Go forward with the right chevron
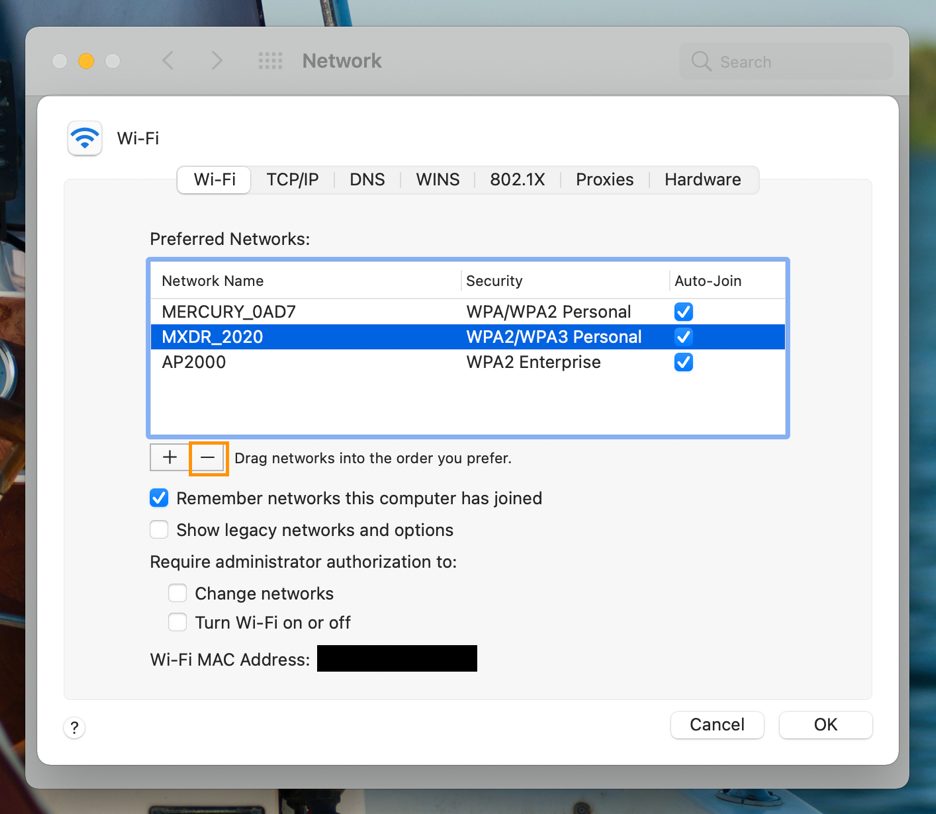 (x=217, y=61)
